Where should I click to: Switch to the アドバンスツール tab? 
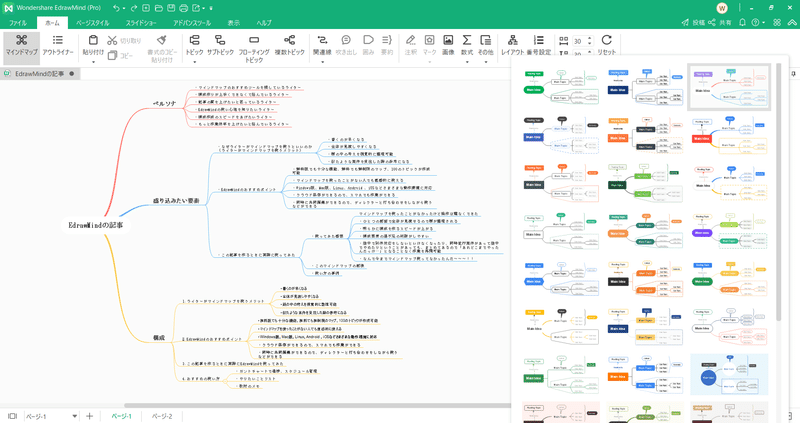192,23
